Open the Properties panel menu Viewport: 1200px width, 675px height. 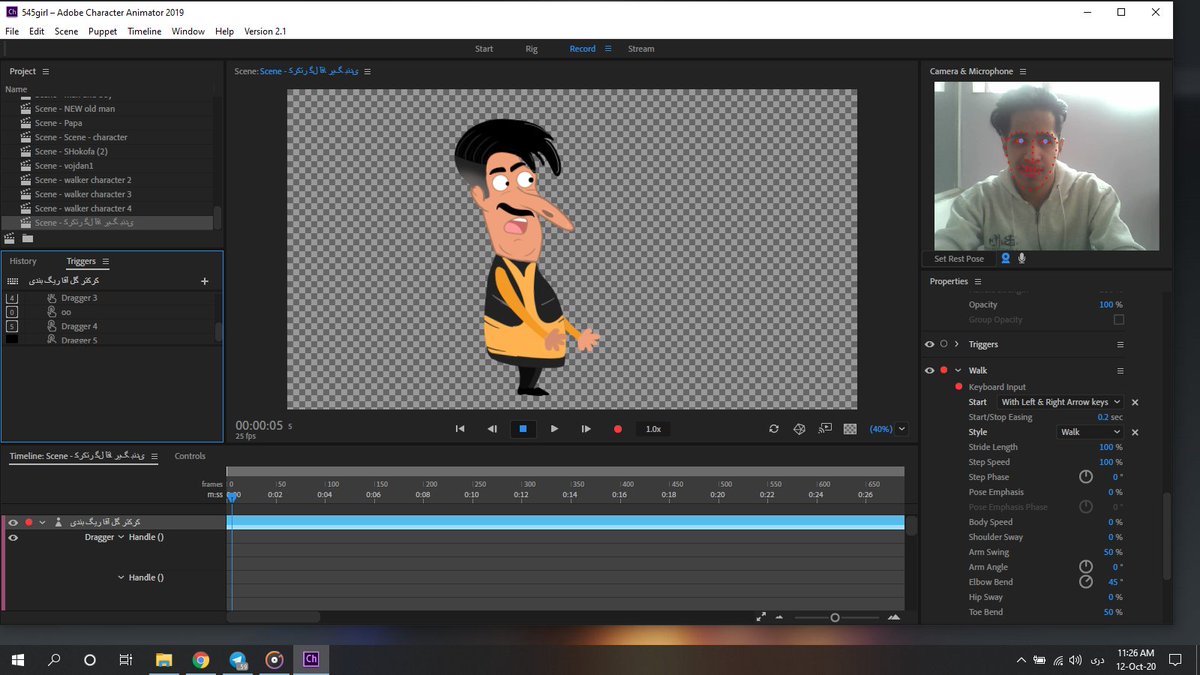(978, 281)
